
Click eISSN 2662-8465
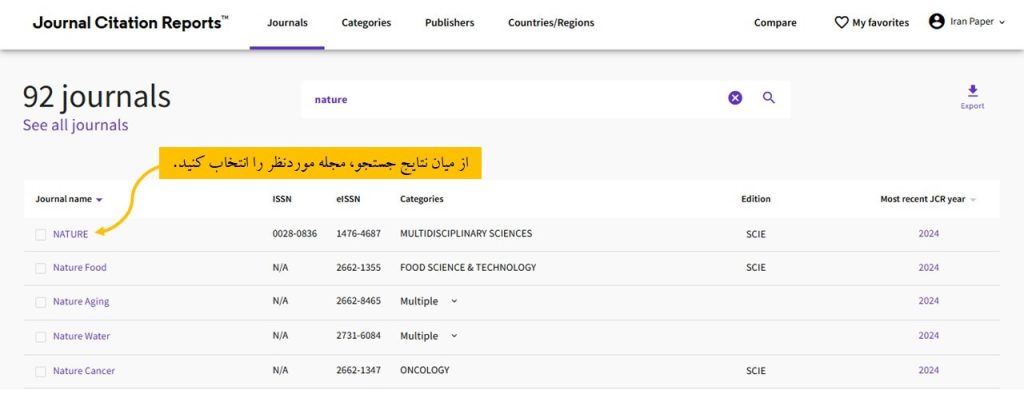[x=359, y=301]
